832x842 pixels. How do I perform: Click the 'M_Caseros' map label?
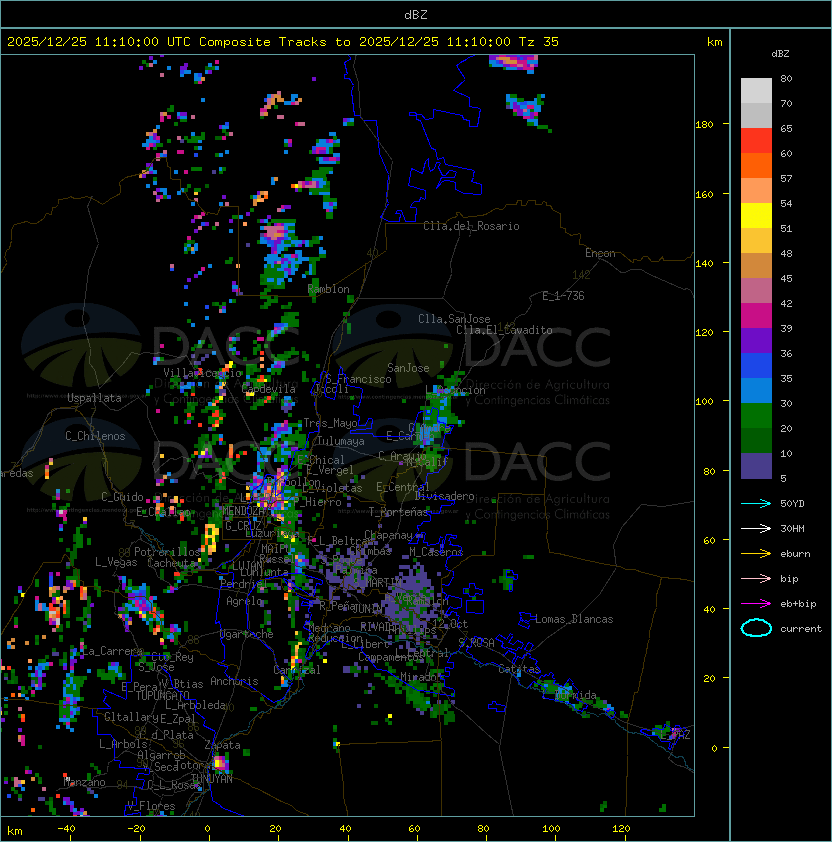pos(436,551)
